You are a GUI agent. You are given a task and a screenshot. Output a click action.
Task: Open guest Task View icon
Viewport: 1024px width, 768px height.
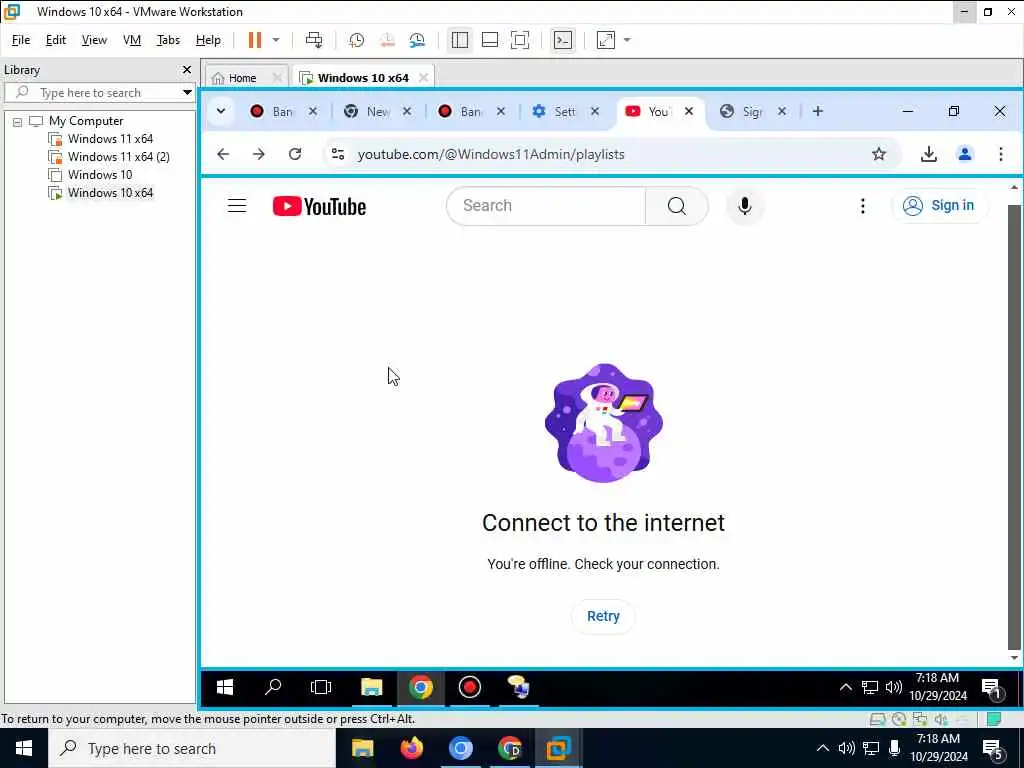coord(321,687)
